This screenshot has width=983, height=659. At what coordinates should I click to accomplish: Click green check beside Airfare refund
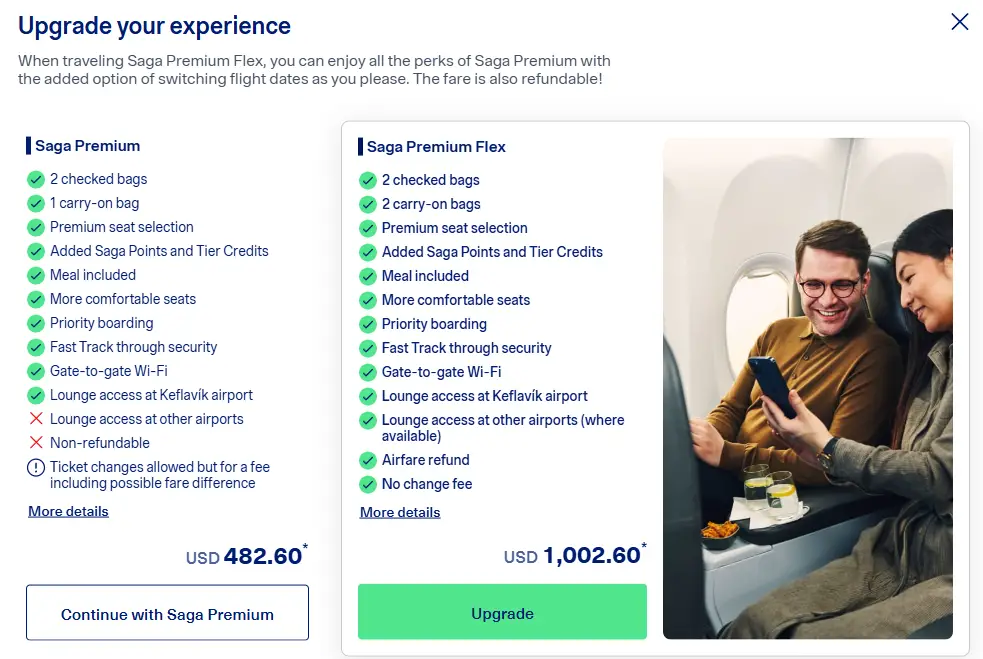pyautogui.click(x=368, y=461)
